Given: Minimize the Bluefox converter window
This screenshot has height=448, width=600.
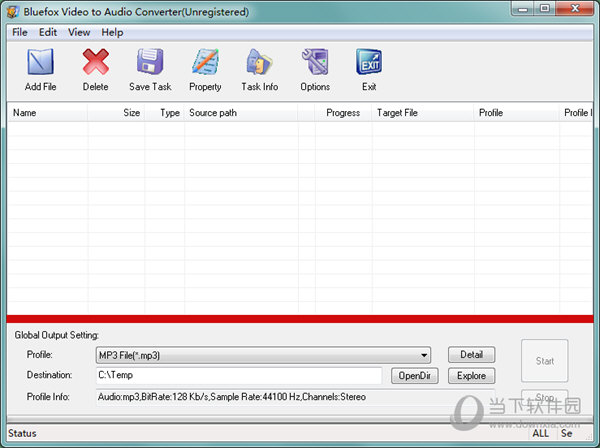Looking at the screenshot, I should pyautogui.click(x=523, y=9).
